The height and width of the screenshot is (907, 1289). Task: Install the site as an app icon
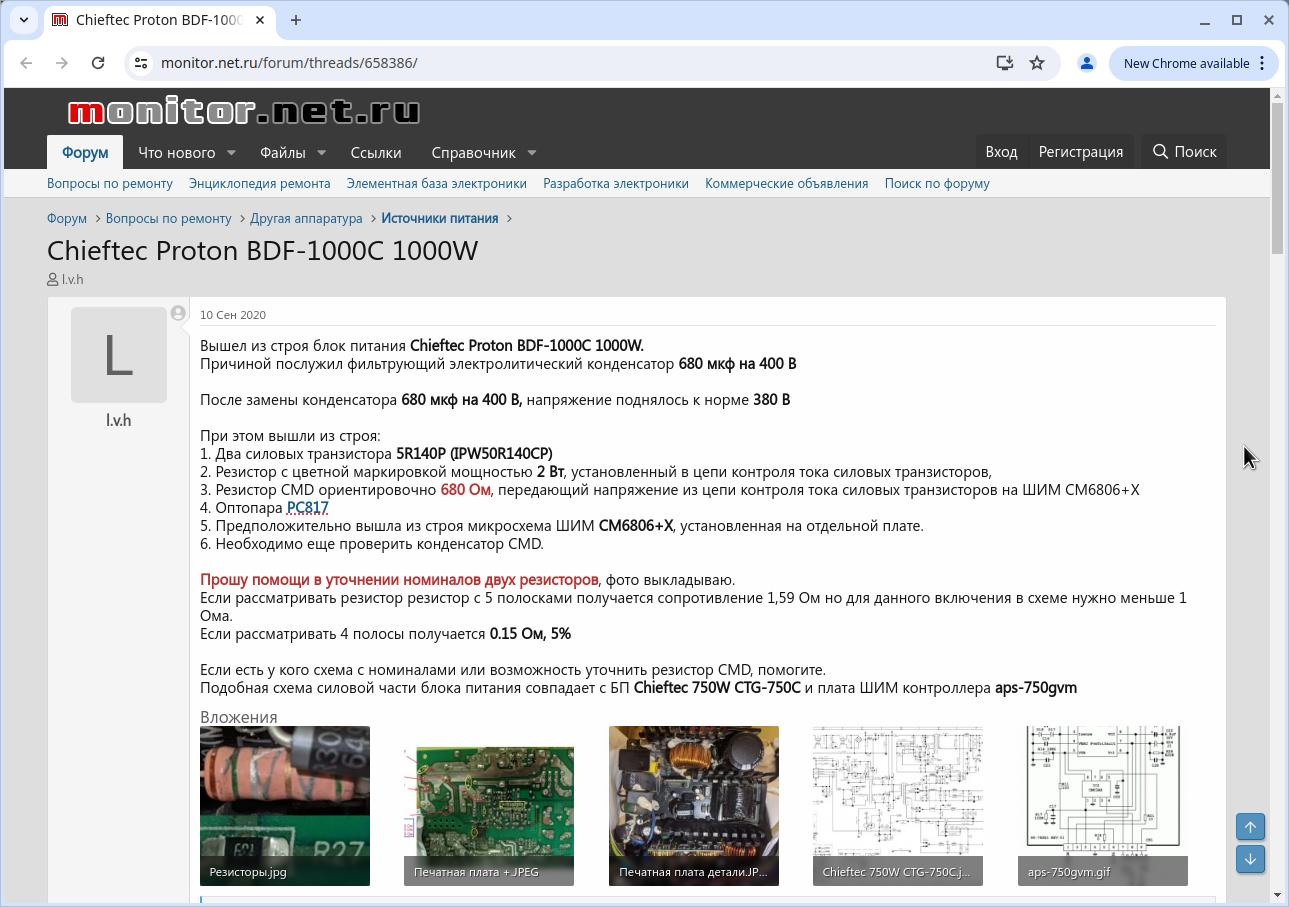(x=1005, y=63)
